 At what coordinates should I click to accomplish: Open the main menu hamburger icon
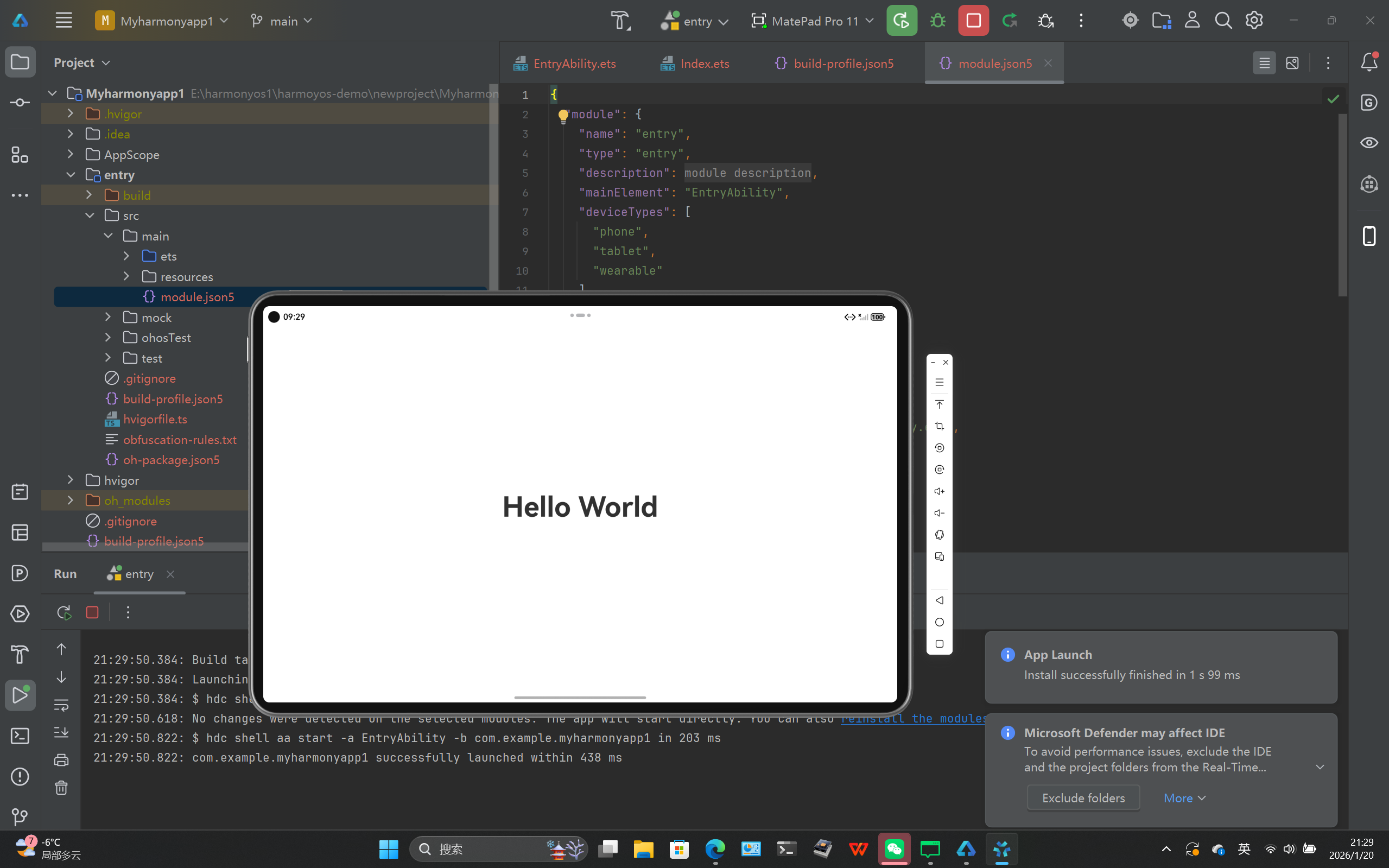[x=64, y=21]
